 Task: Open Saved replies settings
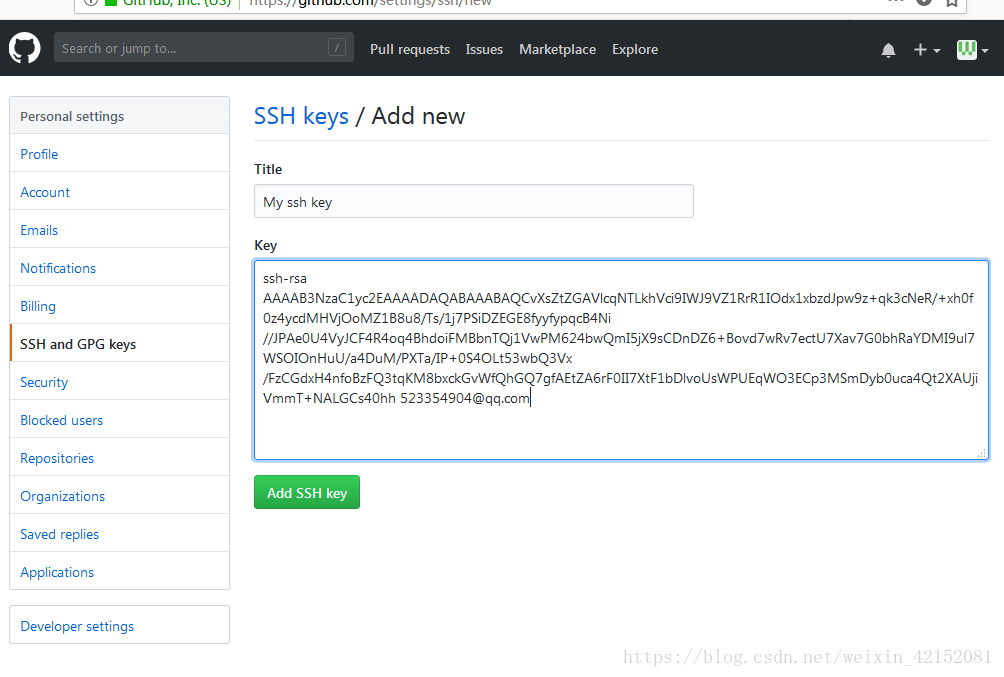click(x=120, y=534)
